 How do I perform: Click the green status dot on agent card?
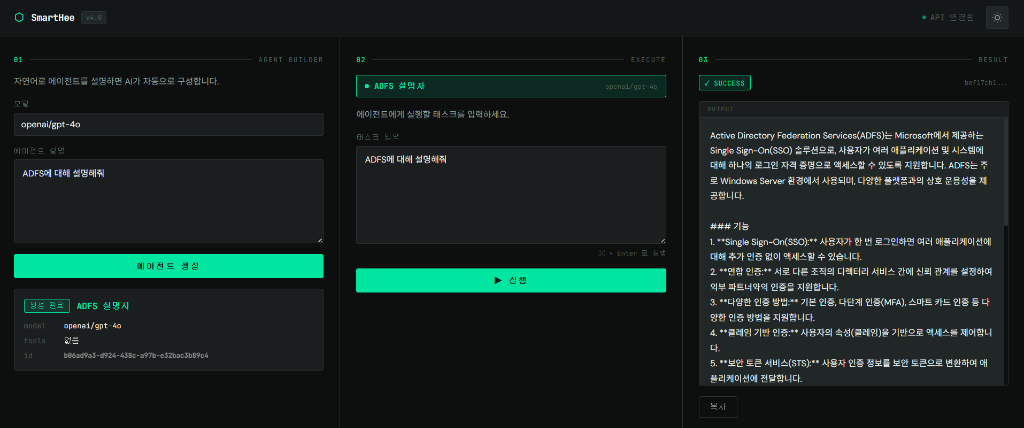pos(366,86)
